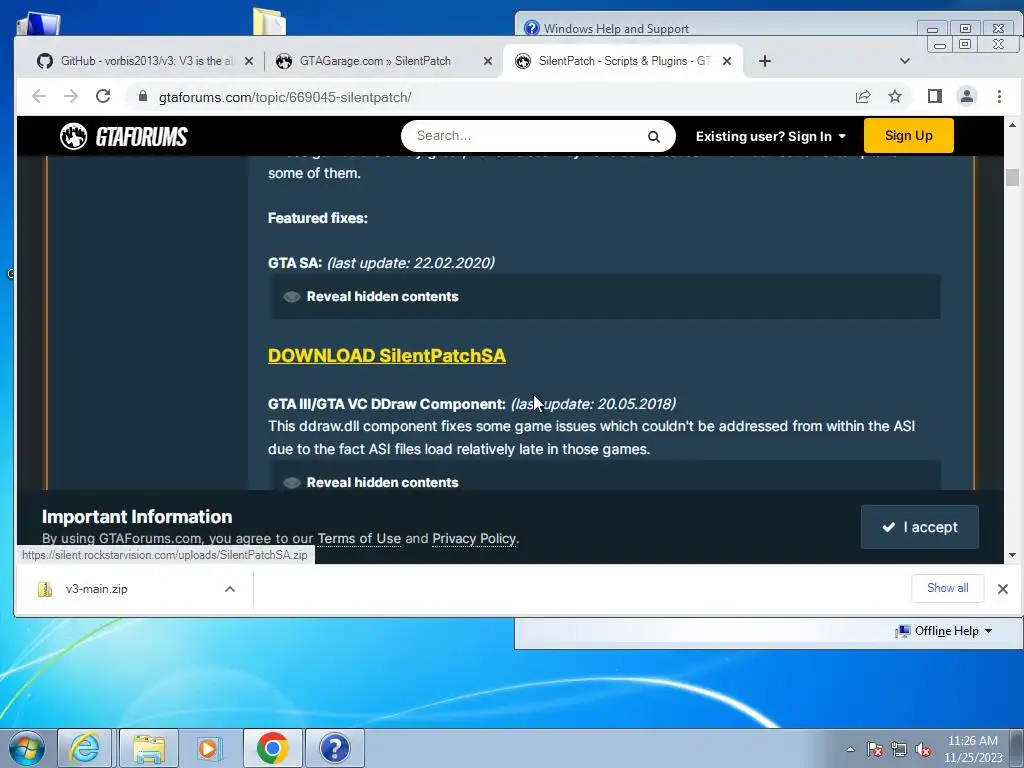The image size is (1024, 768).
Task: Open the desktop folder icon
Action: (x=269, y=21)
